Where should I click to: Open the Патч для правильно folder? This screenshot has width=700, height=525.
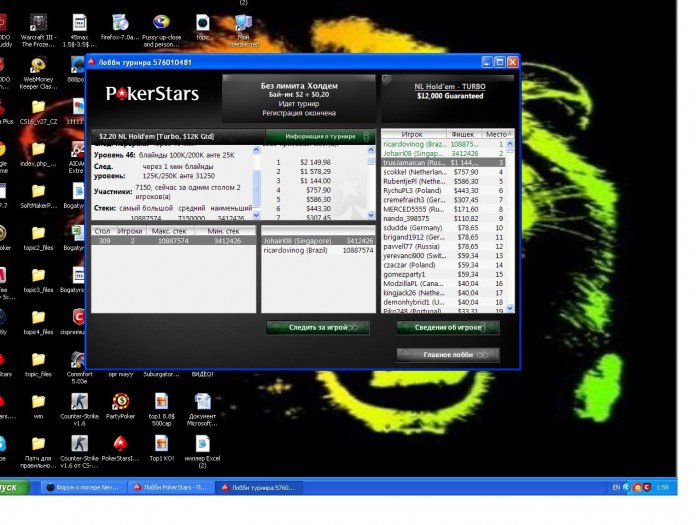click(x=38, y=452)
